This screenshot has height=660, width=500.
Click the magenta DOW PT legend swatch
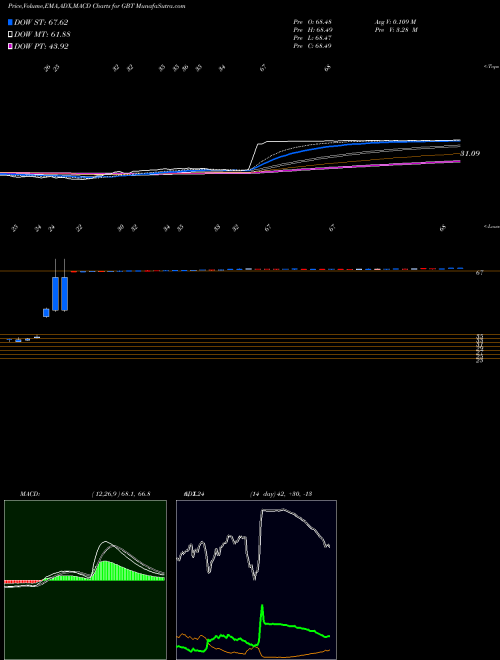pos(10,46)
